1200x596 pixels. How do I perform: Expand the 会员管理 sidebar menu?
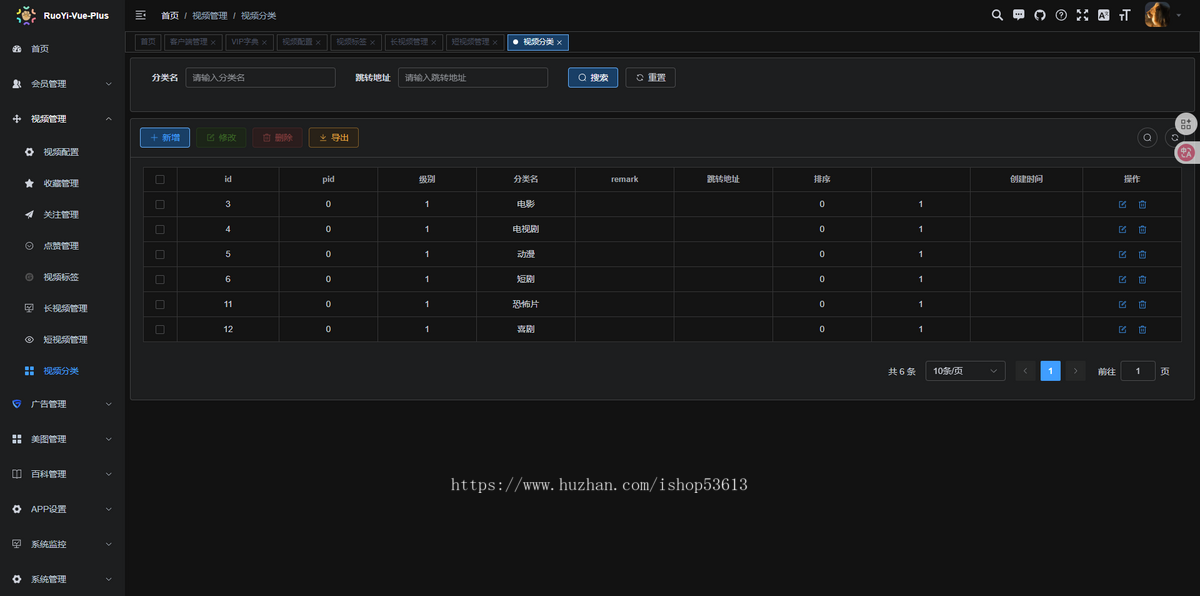pyautogui.click(x=62, y=84)
